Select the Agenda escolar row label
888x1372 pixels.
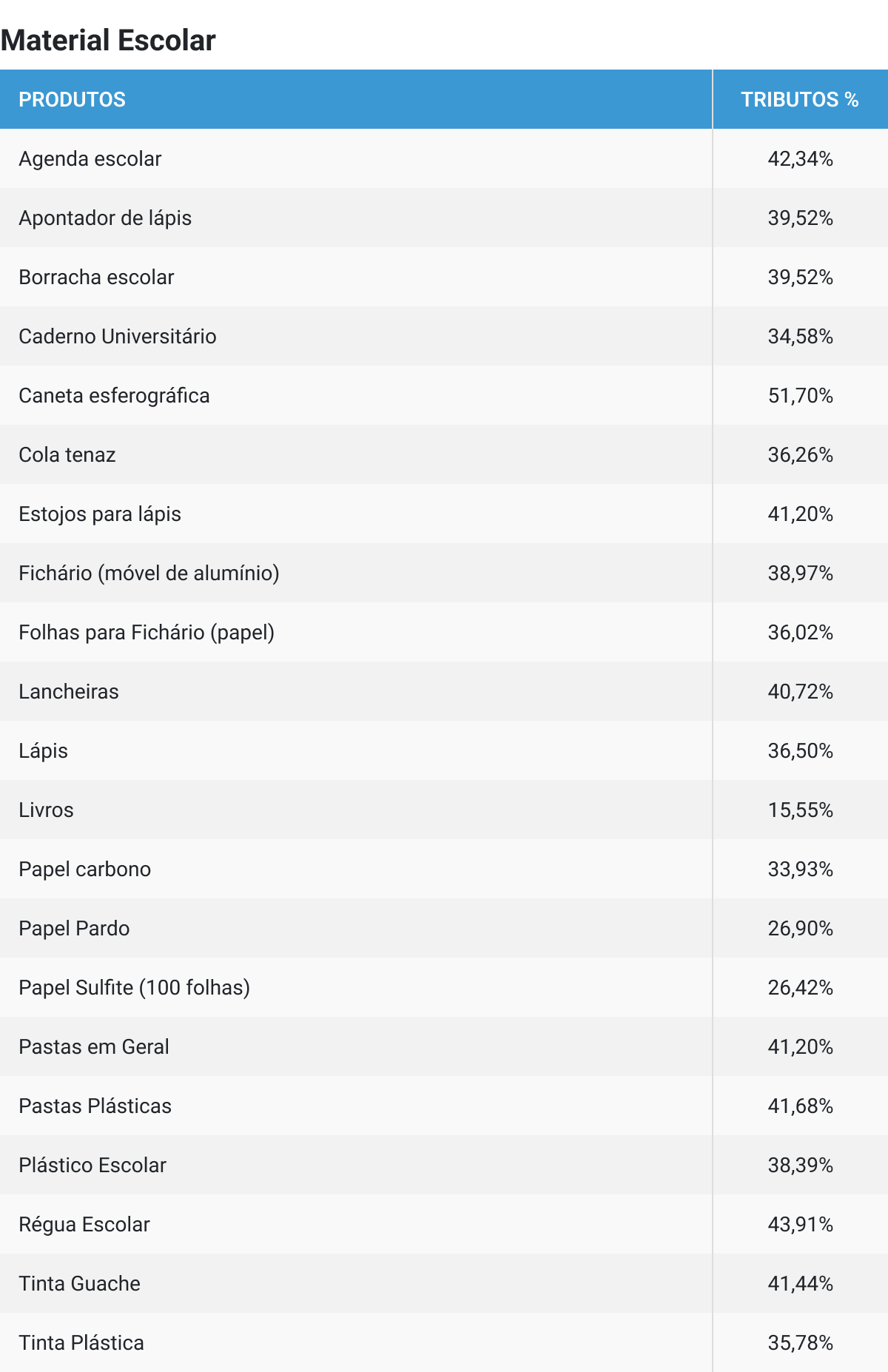pos(90,158)
